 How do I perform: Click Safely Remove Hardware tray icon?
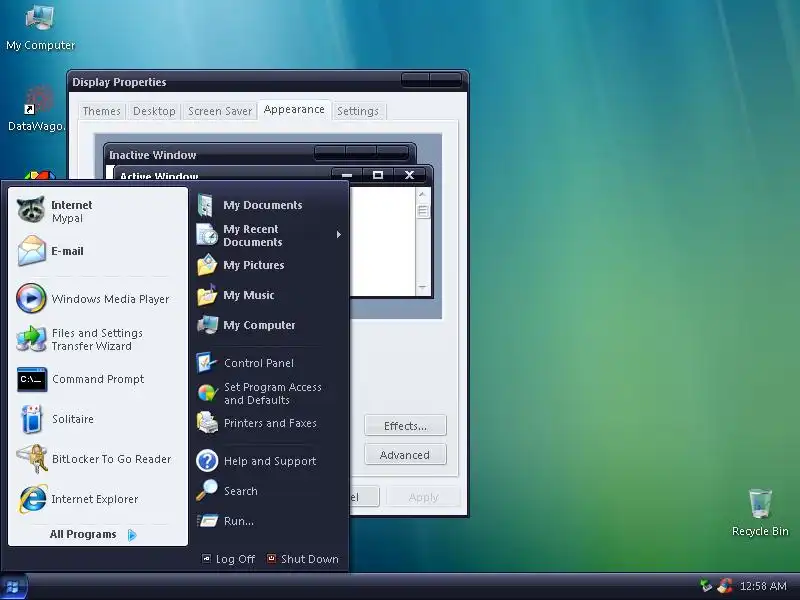[706, 586]
